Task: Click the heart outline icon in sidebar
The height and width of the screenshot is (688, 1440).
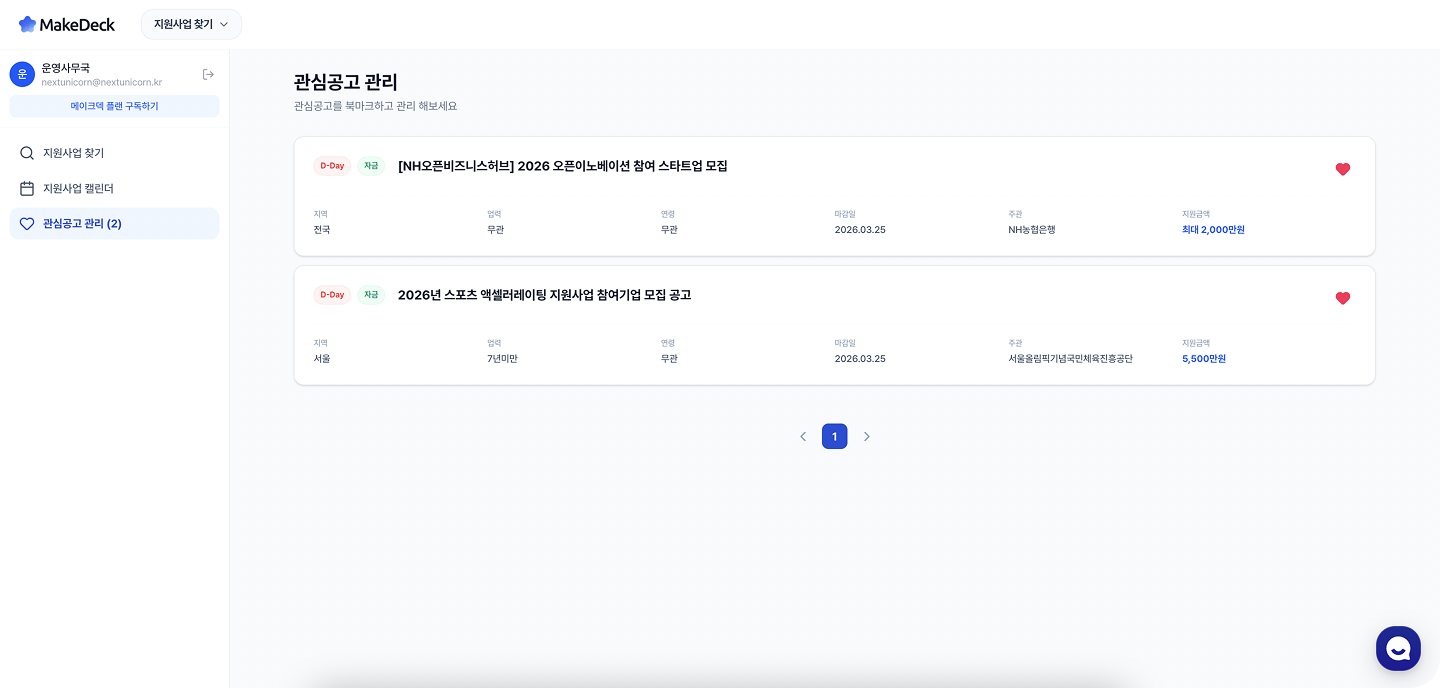Action: point(27,223)
